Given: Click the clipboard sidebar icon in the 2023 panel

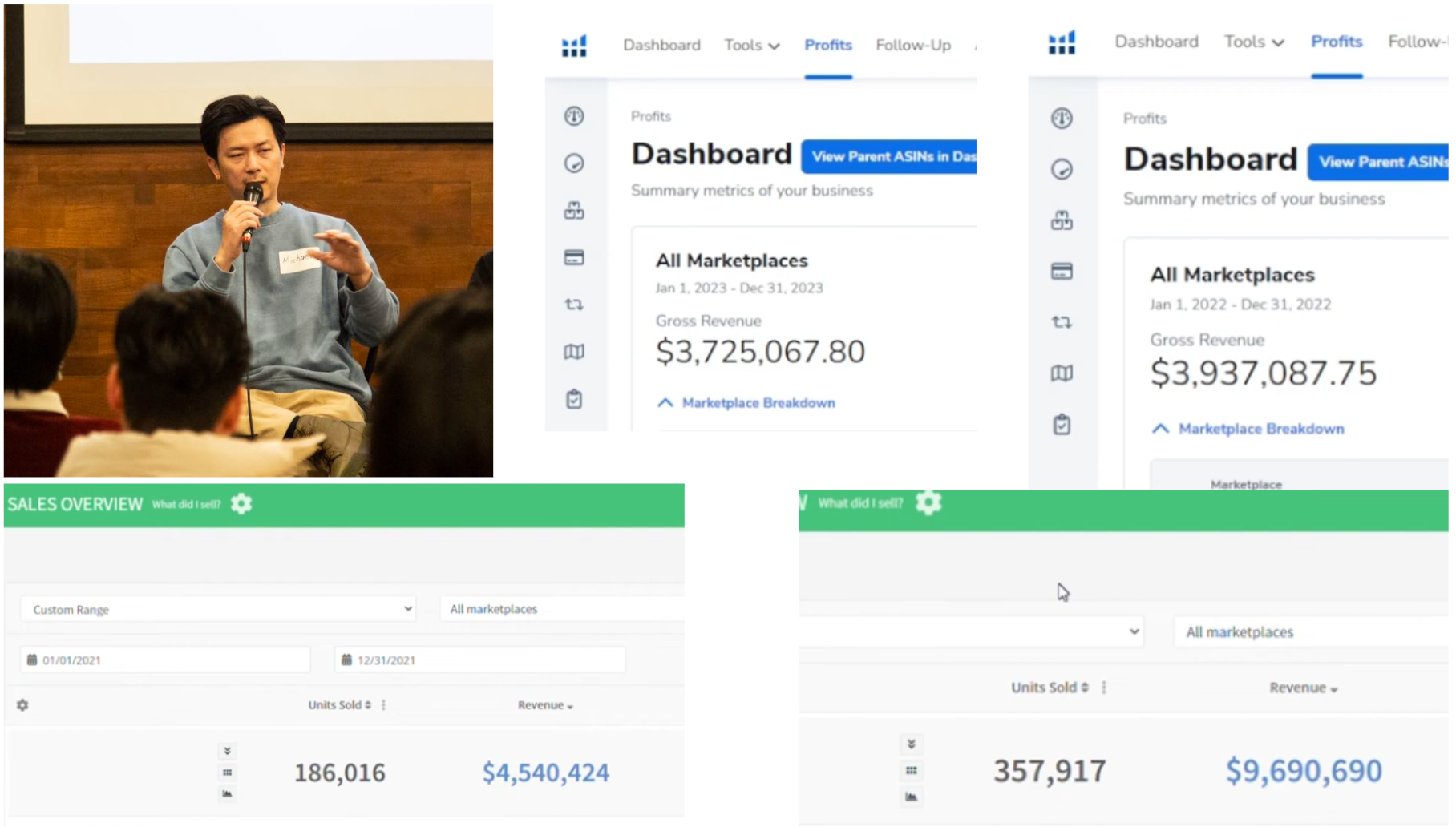Looking at the screenshot, I should pos(574,399).
